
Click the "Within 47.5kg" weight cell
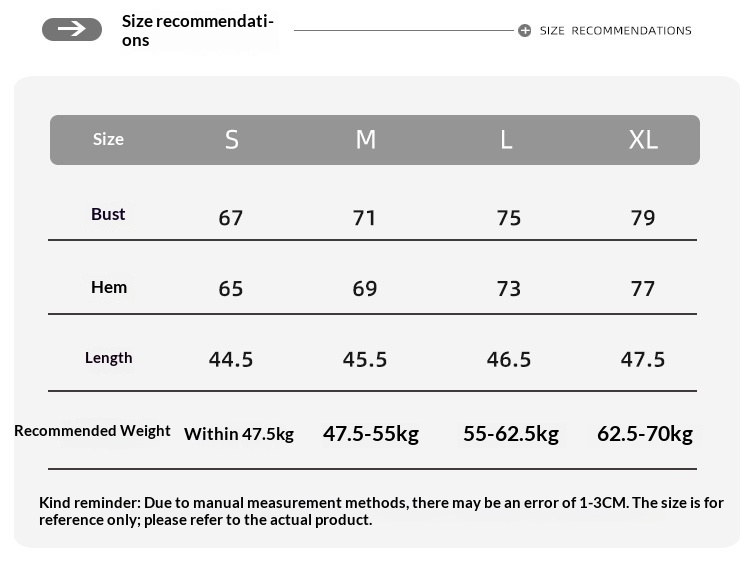[239, 434]
